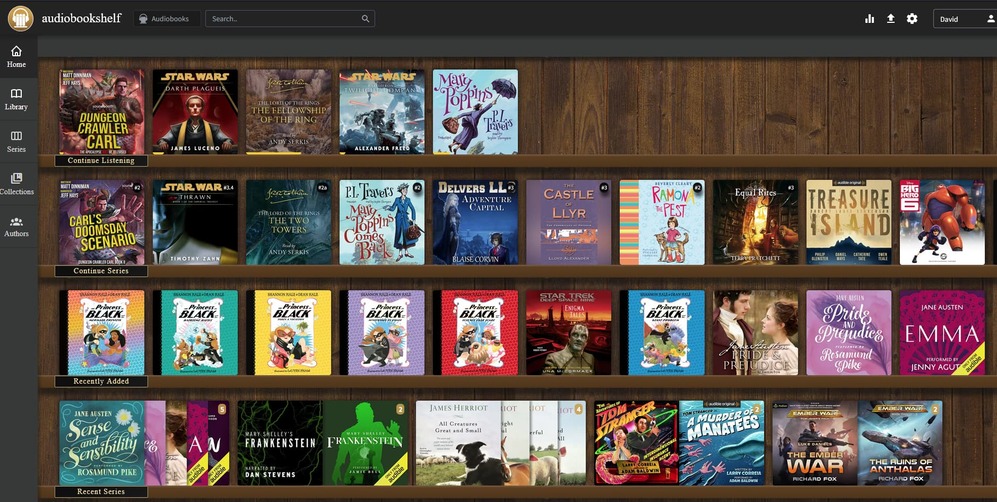The image size is (997, 502).
Task: Open Tom Stranger adventures cover
Action: click(x=636, y=443)
